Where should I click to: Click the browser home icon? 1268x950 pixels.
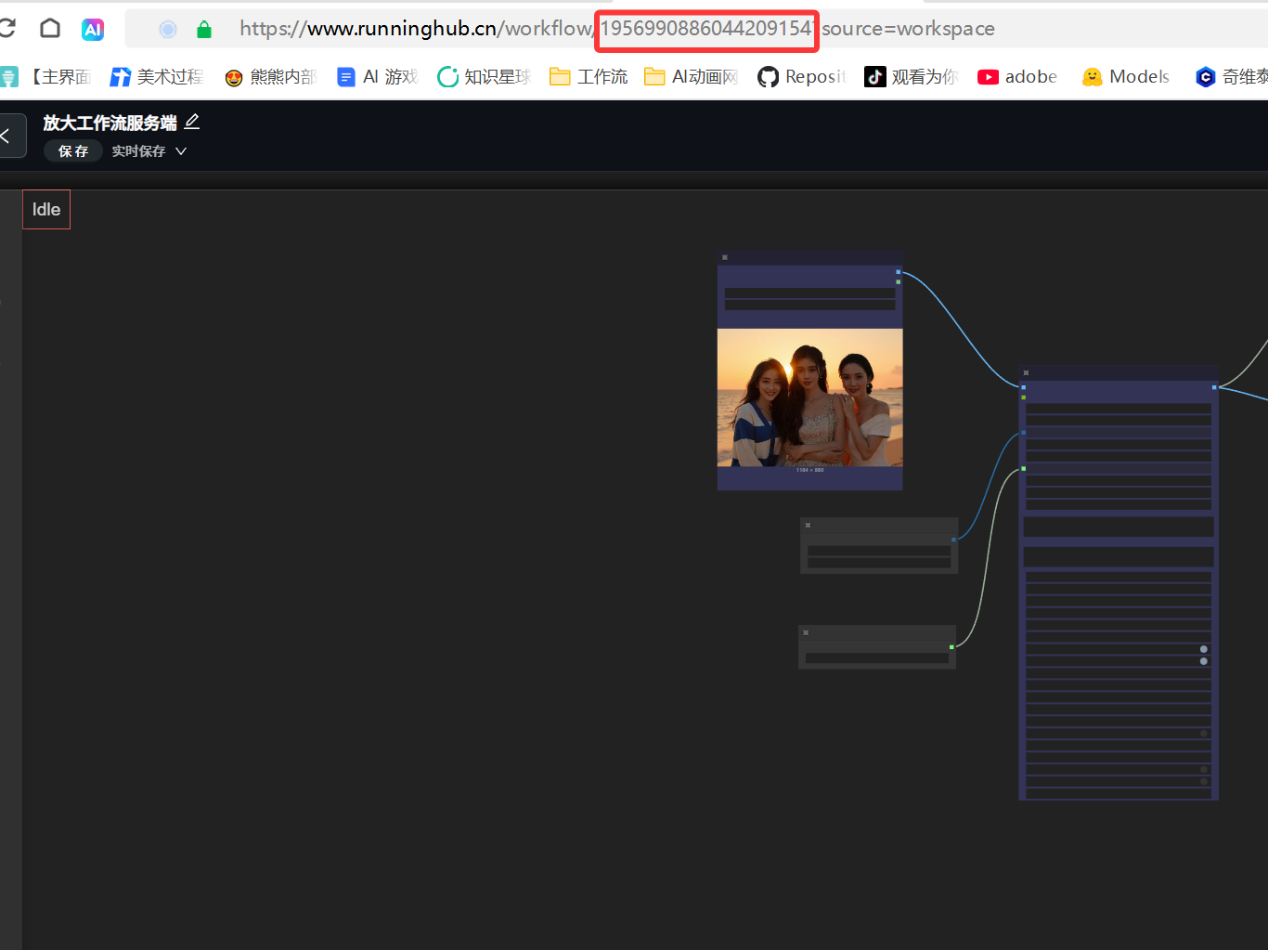coord(50,29)
